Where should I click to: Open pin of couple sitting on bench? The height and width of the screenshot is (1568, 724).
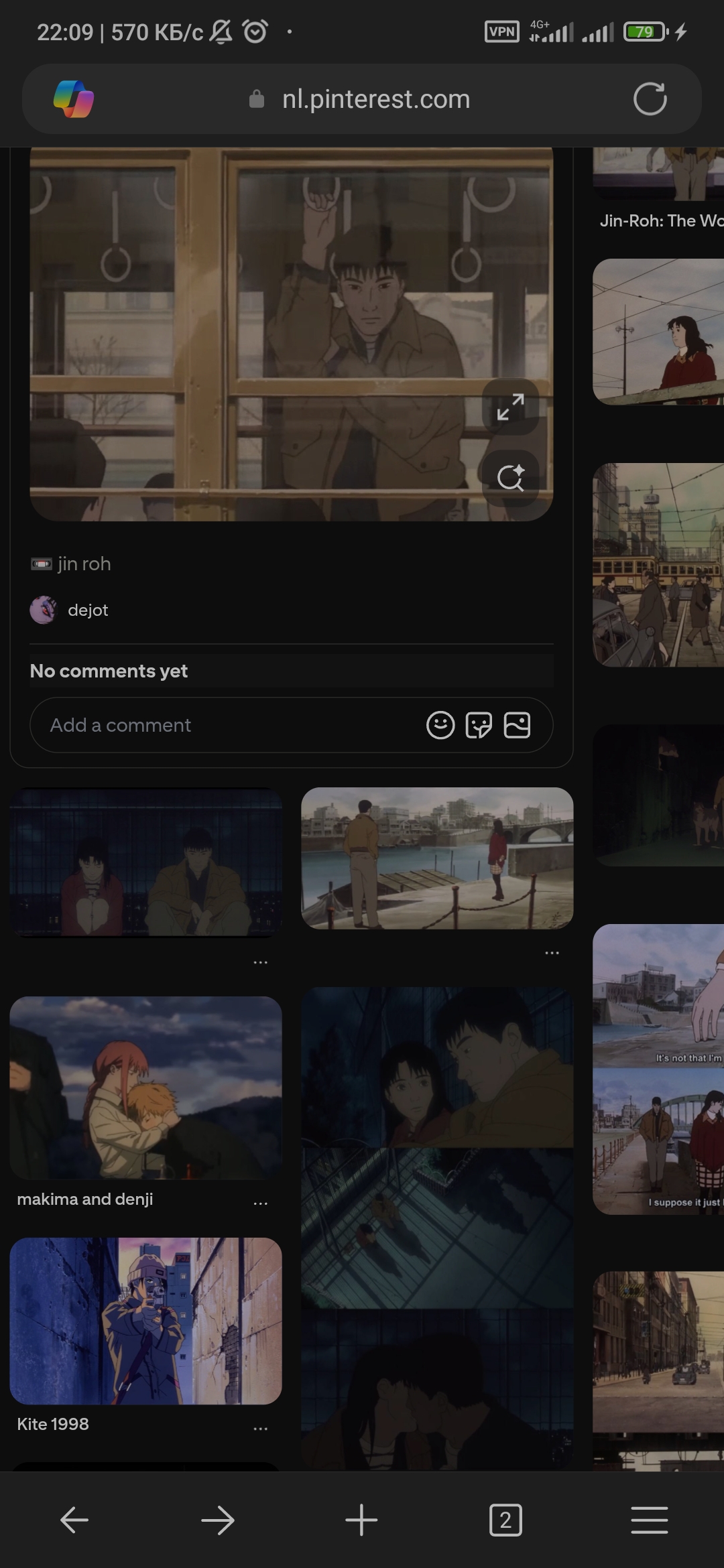(145, 862)
